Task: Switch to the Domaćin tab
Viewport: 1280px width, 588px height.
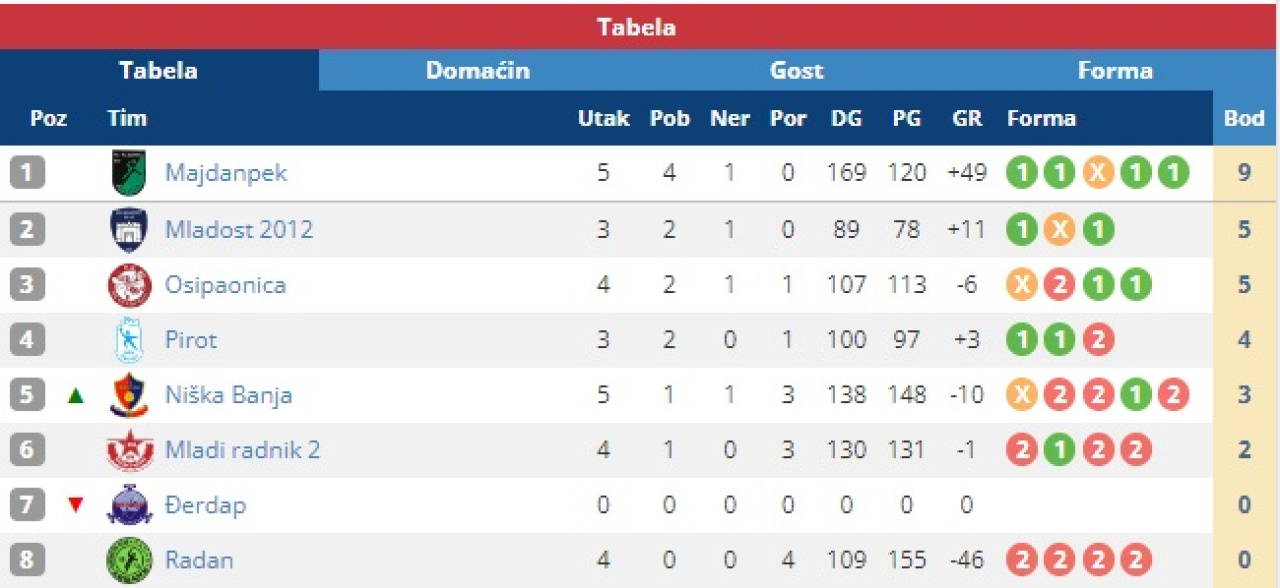Action: 477,71
